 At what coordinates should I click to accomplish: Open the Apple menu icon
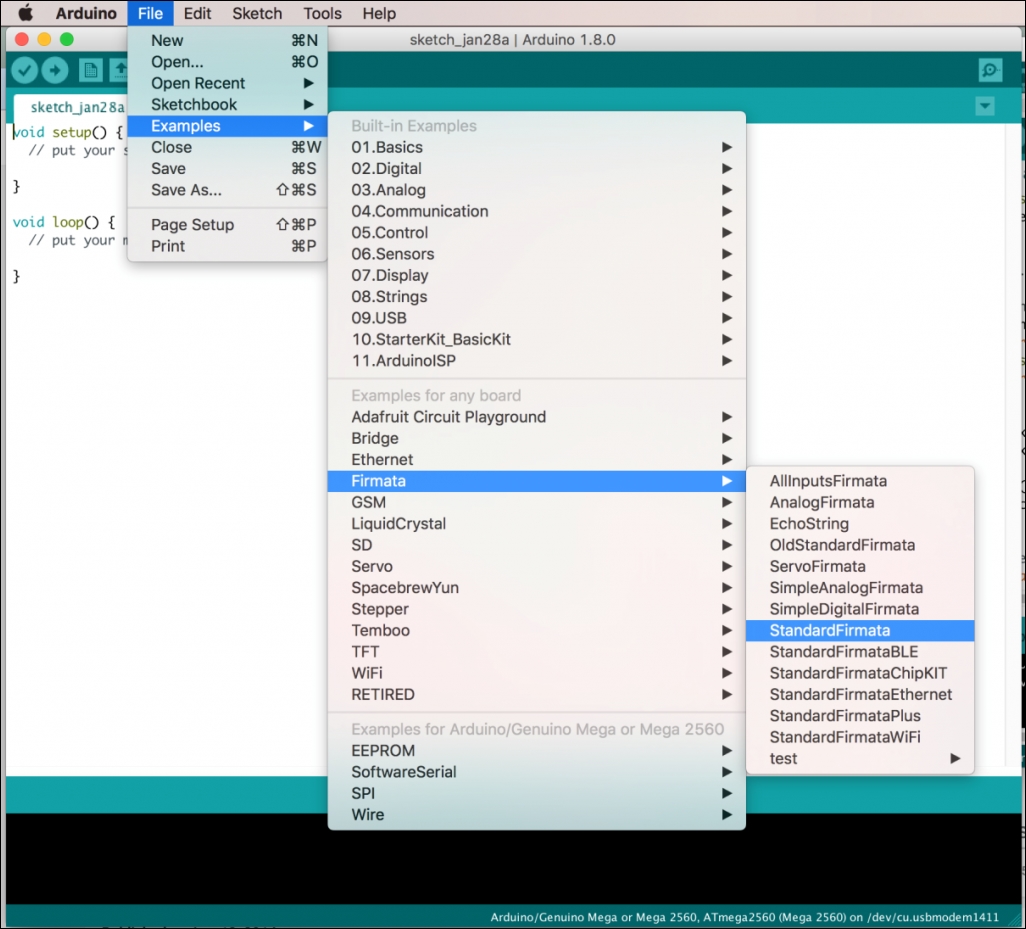(25, 13)
